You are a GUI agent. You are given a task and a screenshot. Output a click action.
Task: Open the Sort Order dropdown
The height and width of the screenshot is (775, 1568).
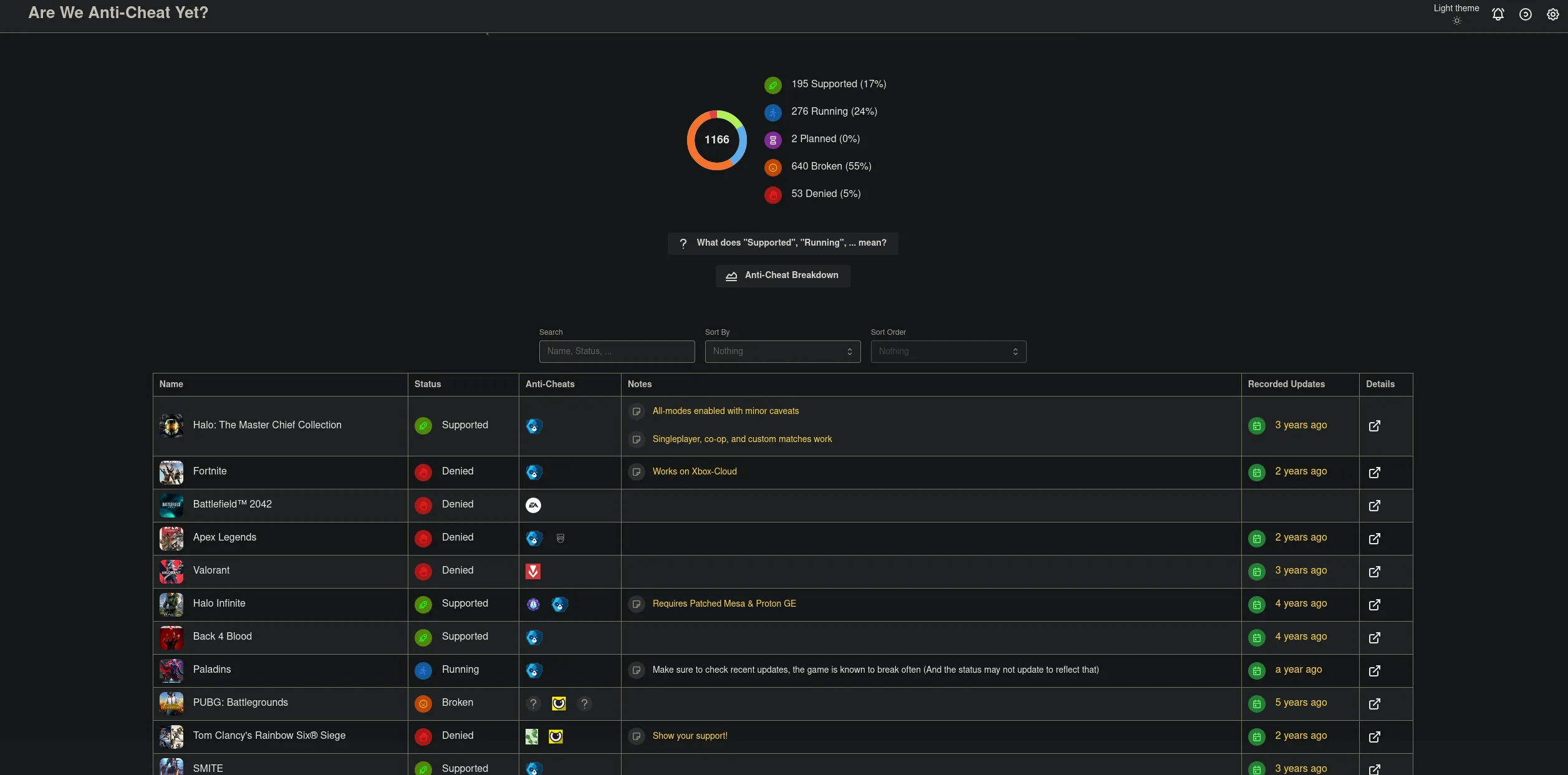click(948, 352)
